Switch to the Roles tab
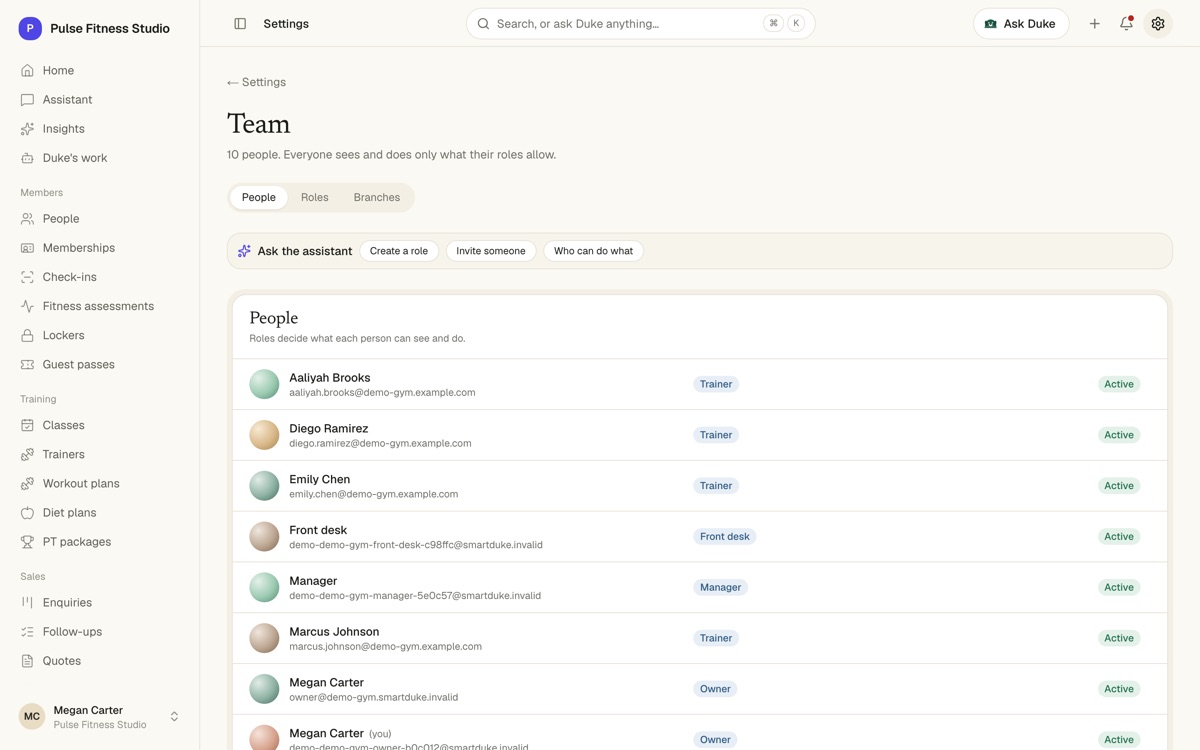This screenshot has width=1200, height=750. click(315, 198)
